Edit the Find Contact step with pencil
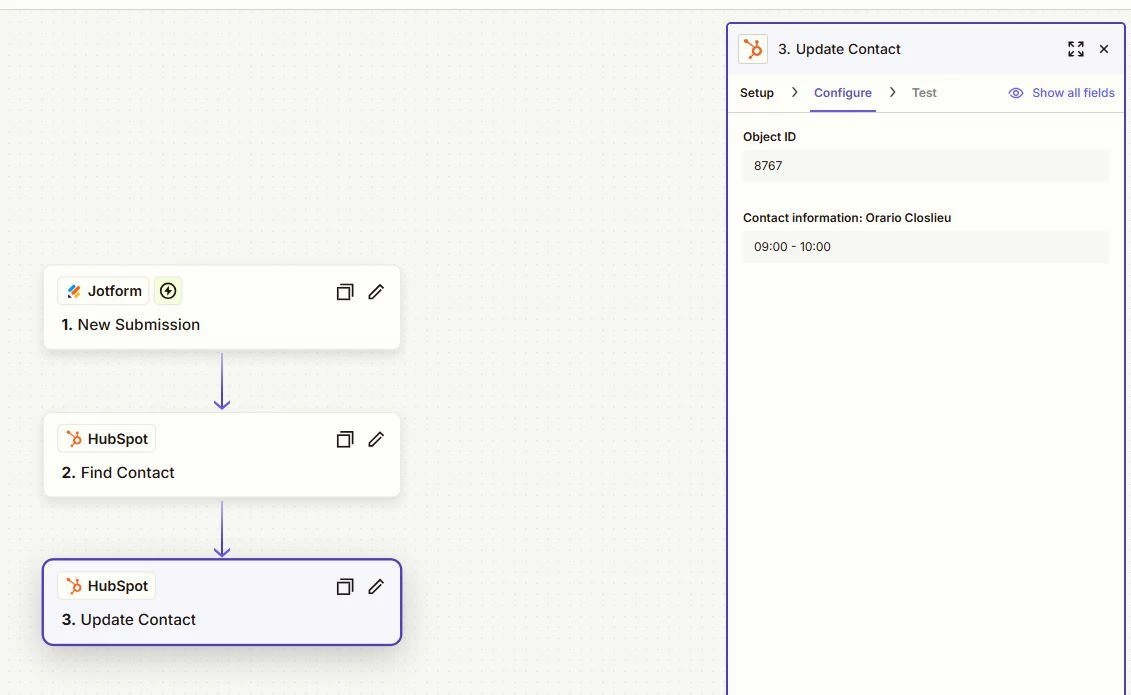Image resolution: width=1131 pixels, height=695 pixels. [x=376, y=439]
